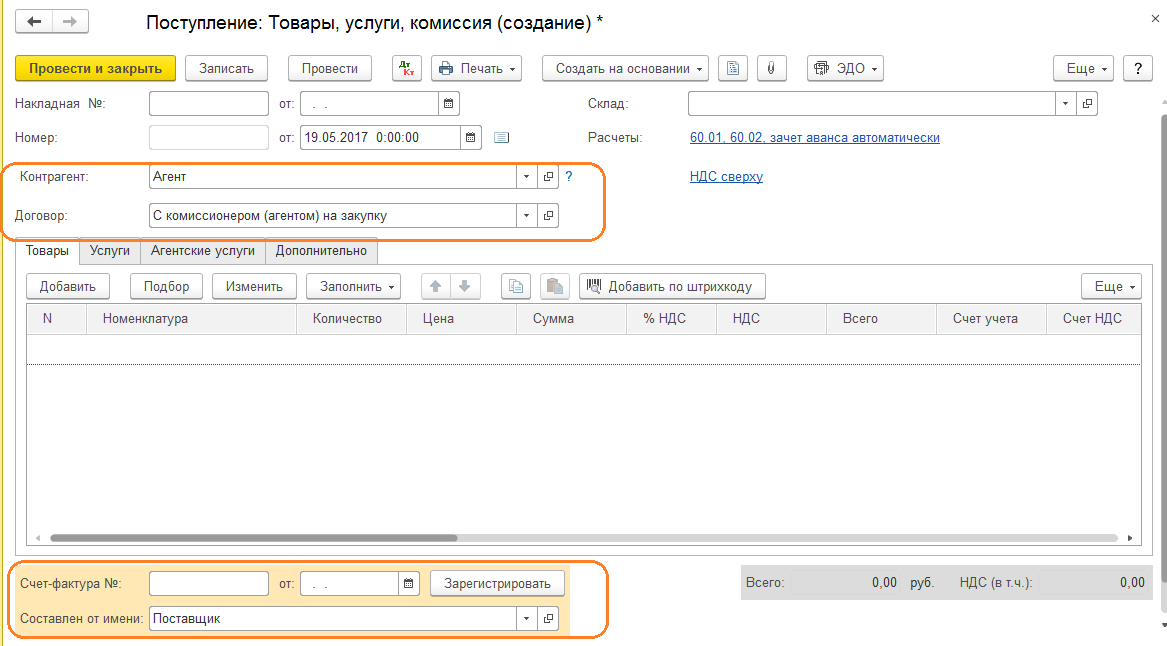
Task: Open calendar for Накладная date
Action: [449, 103]
